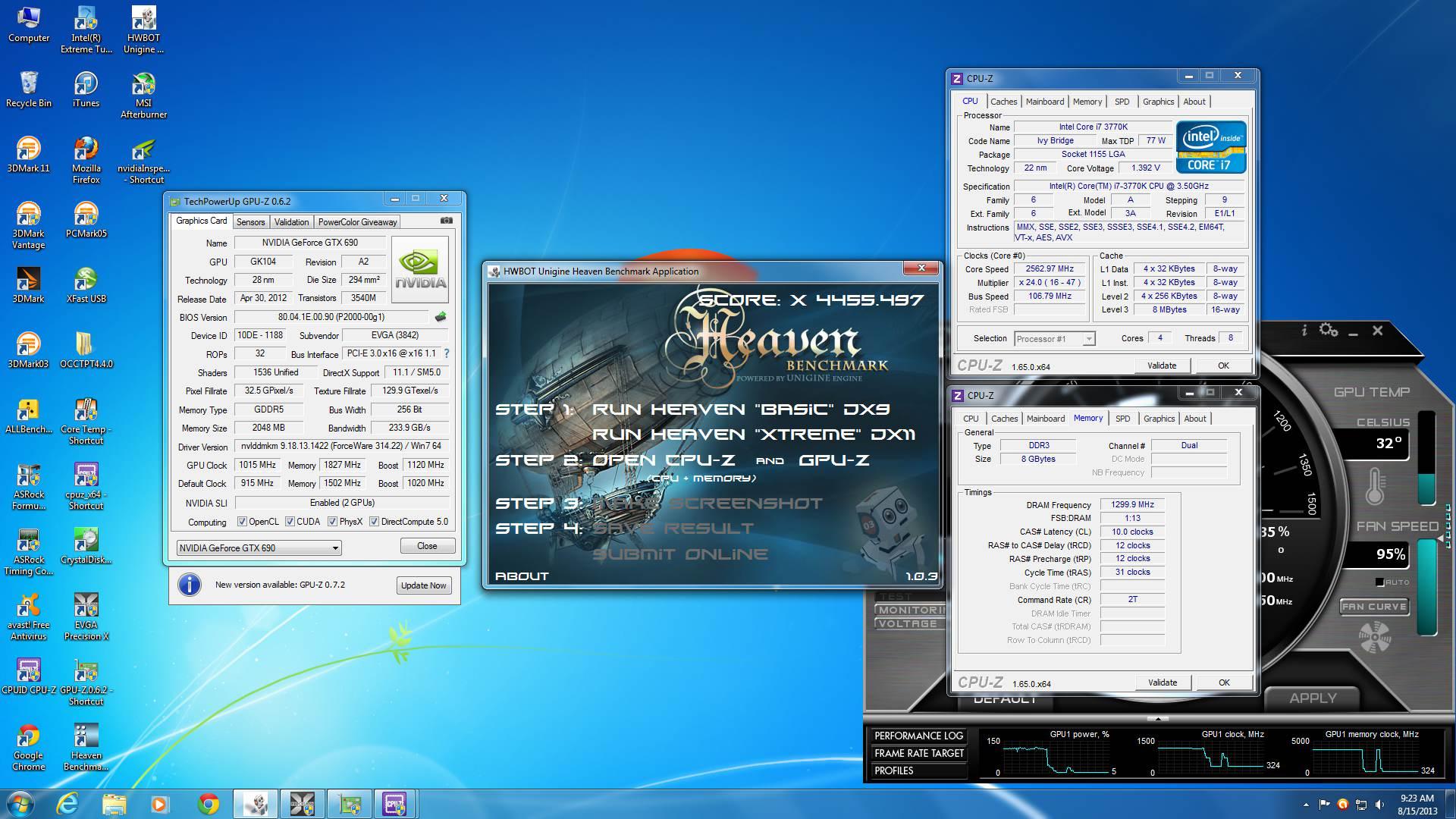Image resolution: width=1456 pixels, height=819 pixels.
Task: Toggle the OpenCL checkbox in GPU-Z
Action: pyautogui.click(x=242, y=522)
